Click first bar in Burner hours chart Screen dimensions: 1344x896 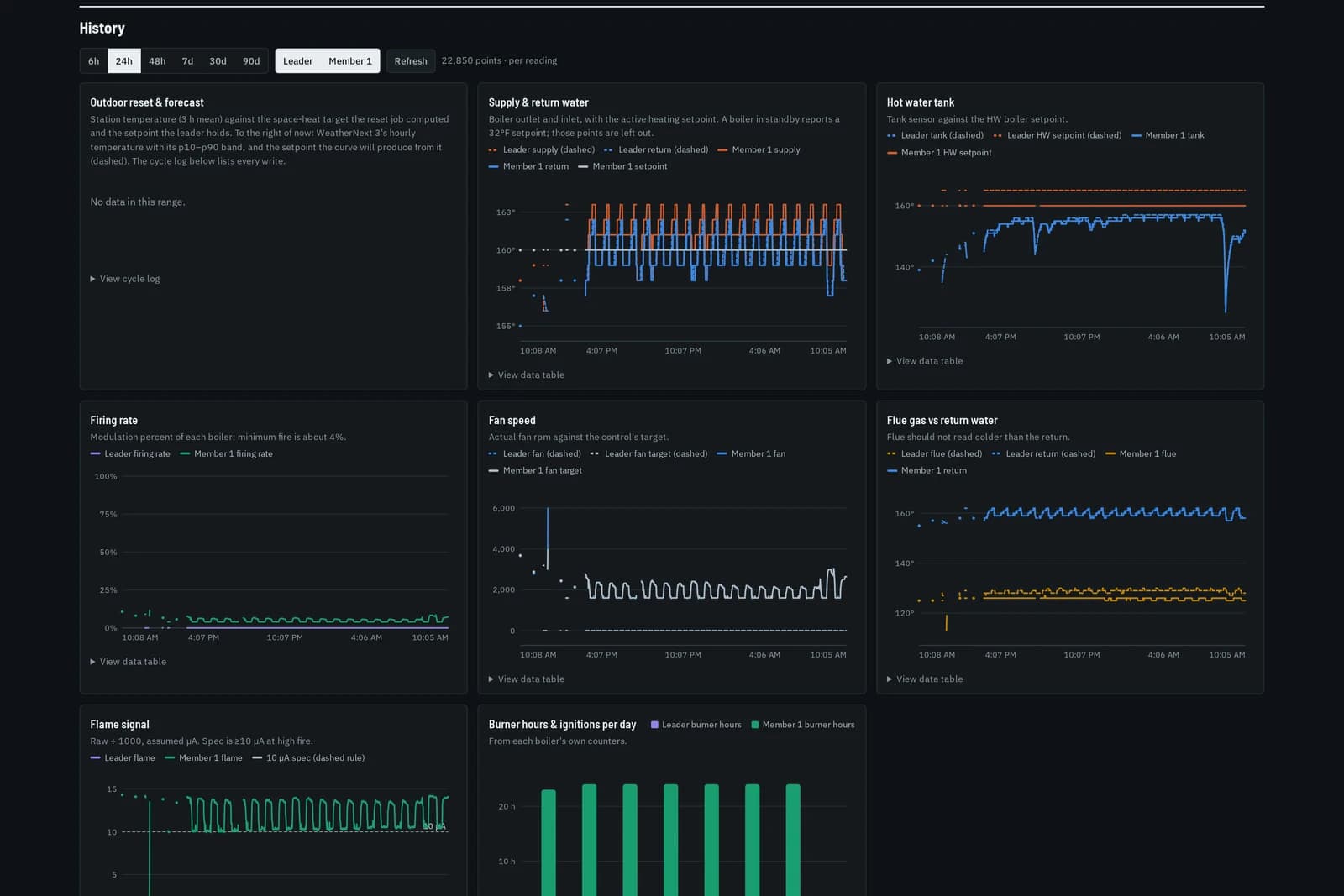[549, 842]
